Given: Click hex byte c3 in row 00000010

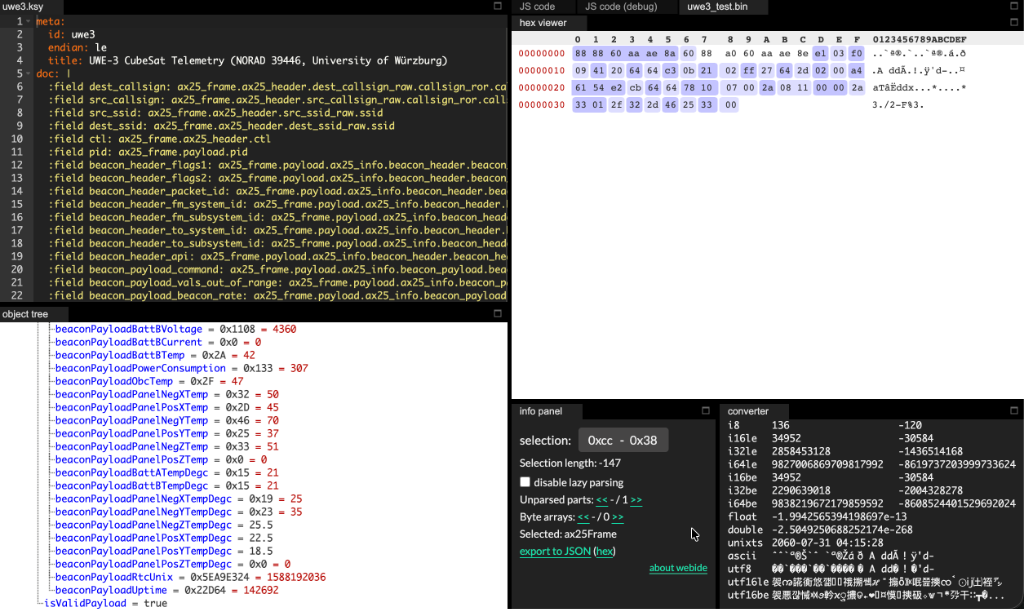Looking at the screenshot, I should (670, 70).
